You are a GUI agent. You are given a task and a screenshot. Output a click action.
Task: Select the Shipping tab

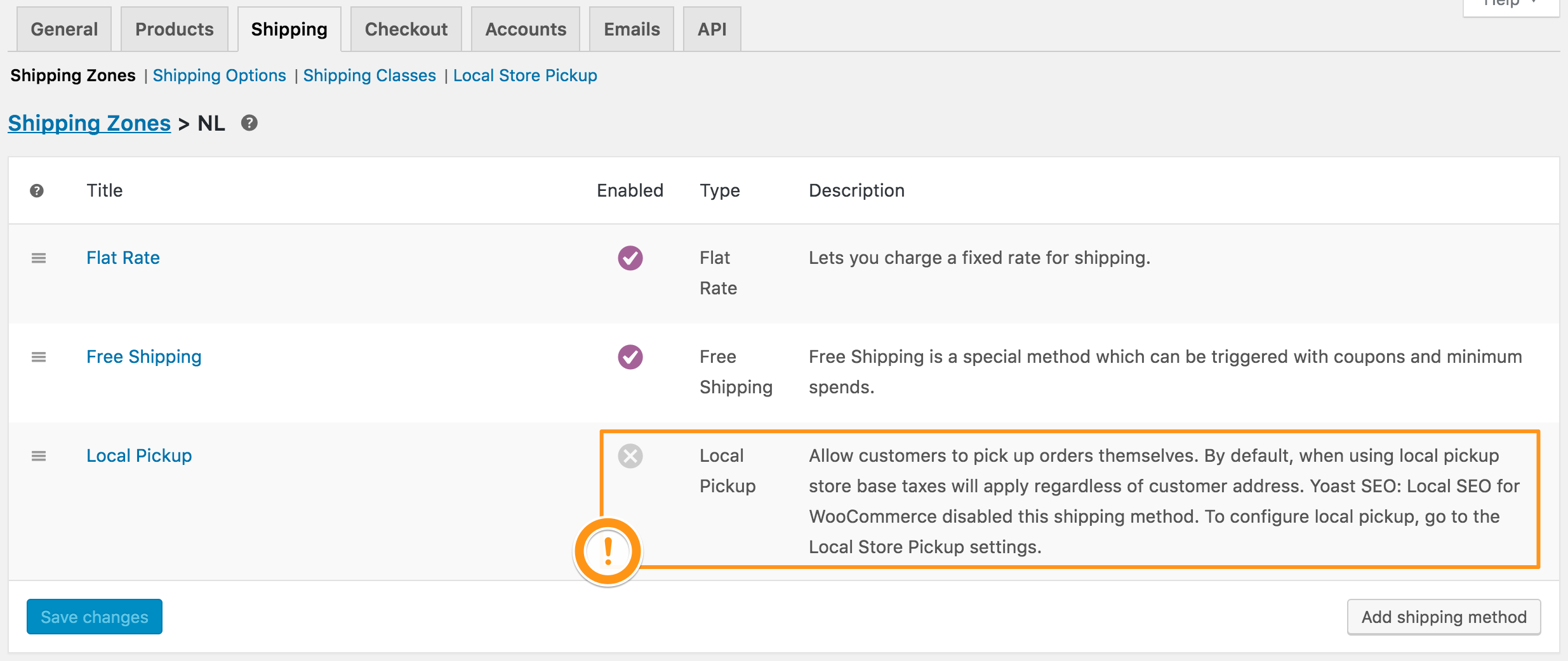(289, 29)
